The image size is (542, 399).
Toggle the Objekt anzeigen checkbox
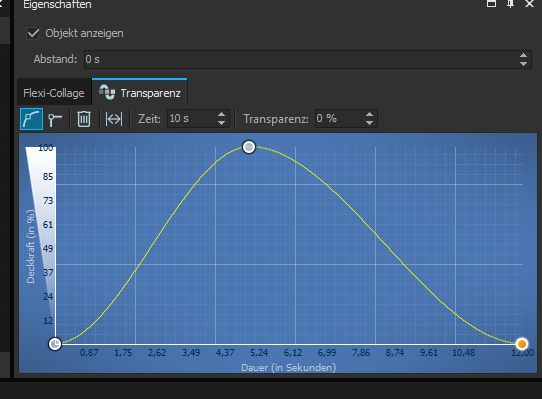(x=33, y=34)
